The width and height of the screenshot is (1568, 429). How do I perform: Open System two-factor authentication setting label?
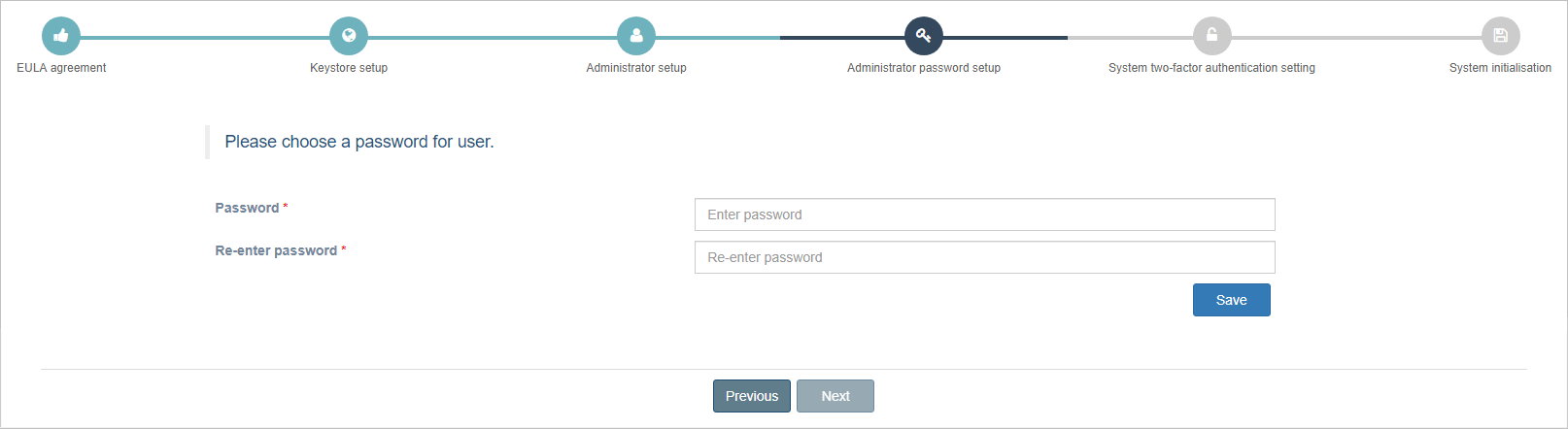click(1211, 68)
